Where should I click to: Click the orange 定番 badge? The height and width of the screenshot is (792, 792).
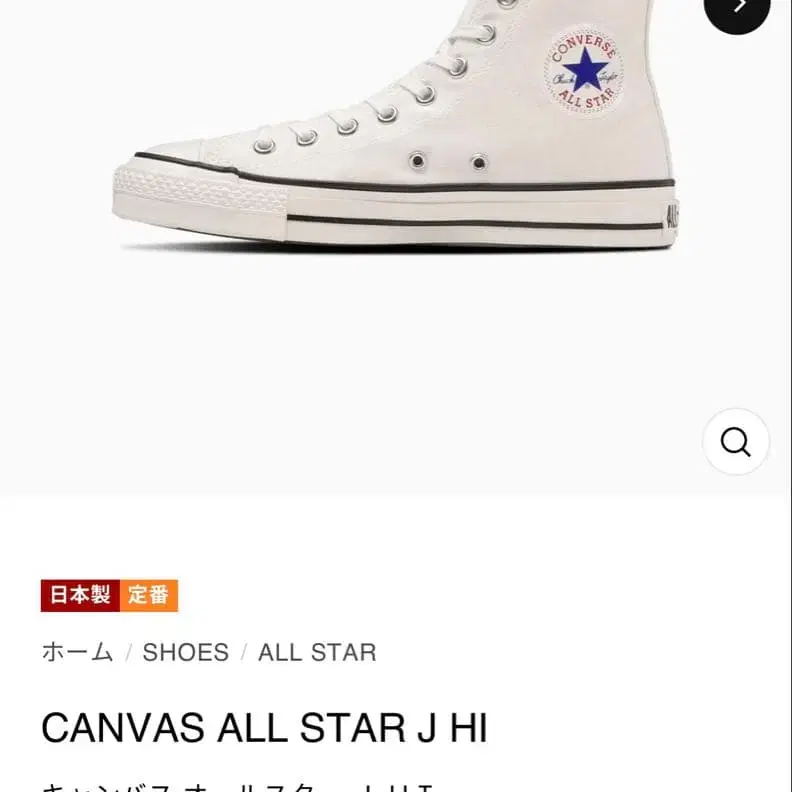tap(148, 595)
